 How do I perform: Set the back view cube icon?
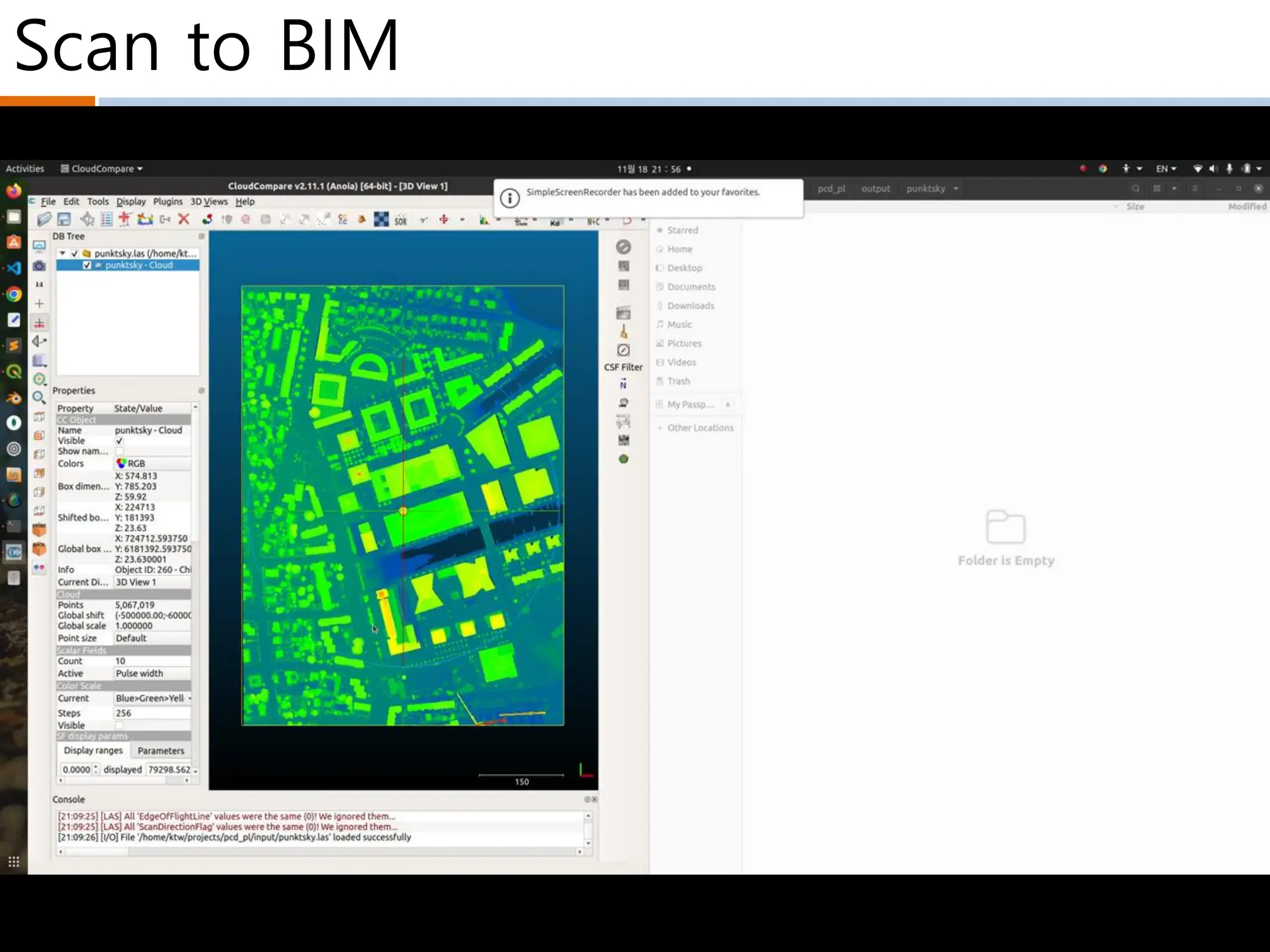point(39,549)
